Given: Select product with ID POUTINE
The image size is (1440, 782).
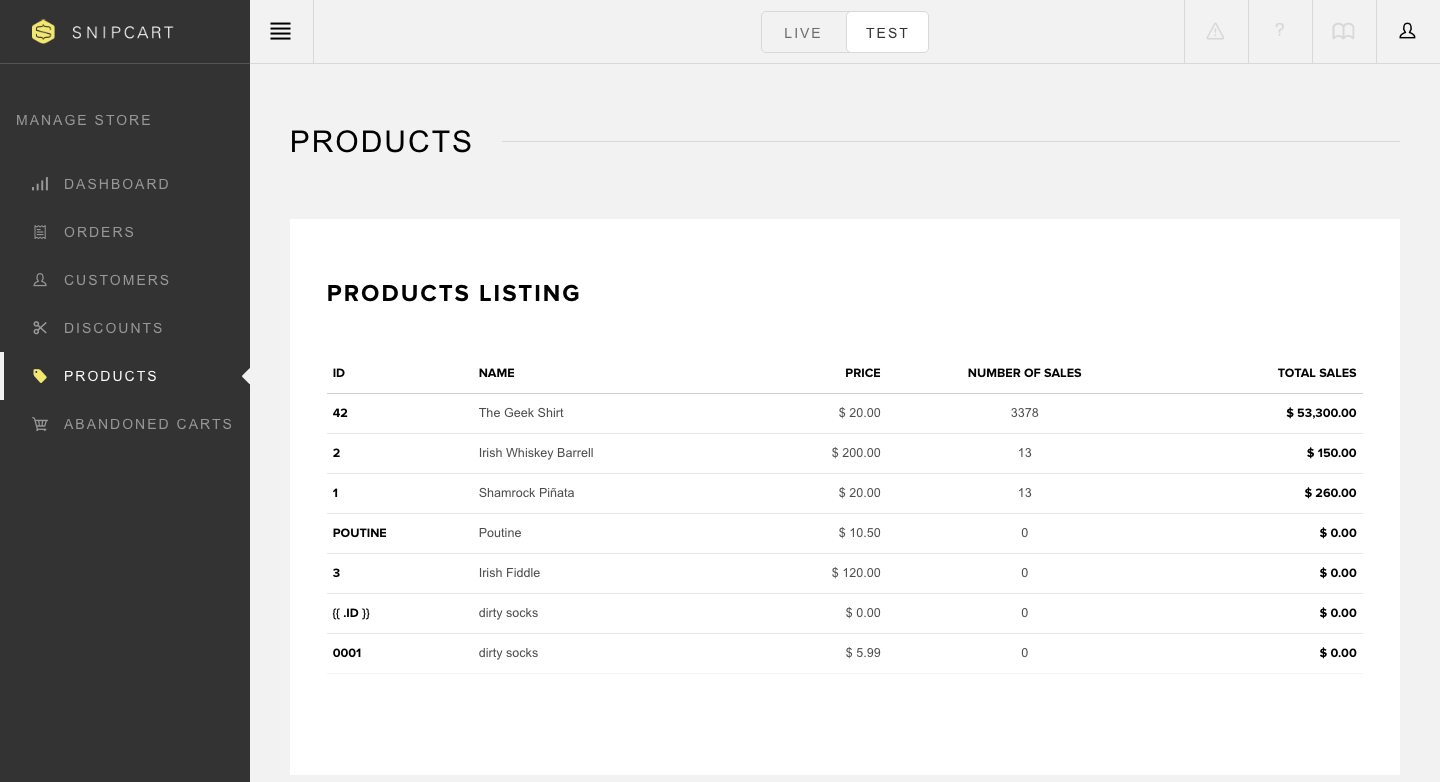Looking at the screenshot, I should pos(360,533).
